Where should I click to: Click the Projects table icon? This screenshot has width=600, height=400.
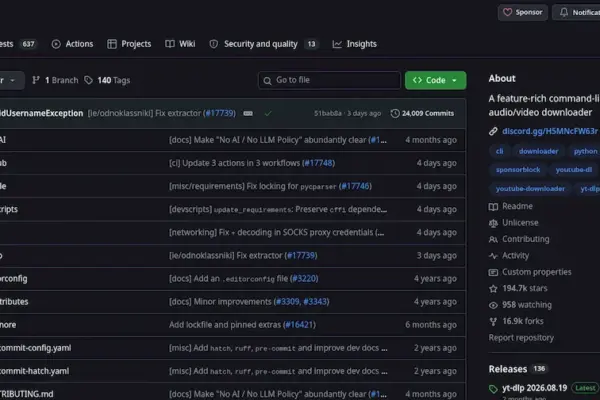pos(112,44)
